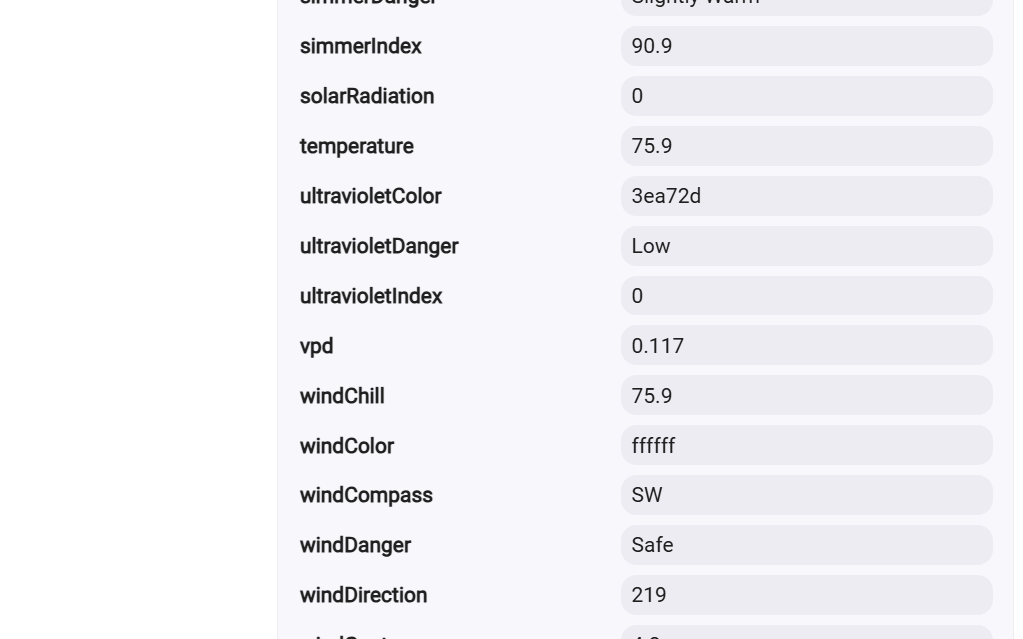Click the ultravioletDanger field showing Low
Screen dimensions: 1023x639
point(806,246)
